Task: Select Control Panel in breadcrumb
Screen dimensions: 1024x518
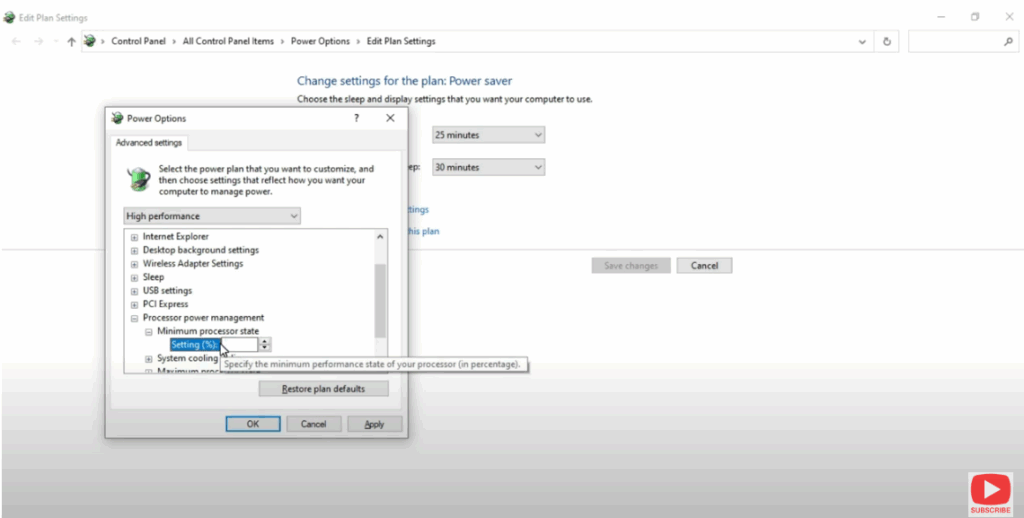Action: coord(138,41)
